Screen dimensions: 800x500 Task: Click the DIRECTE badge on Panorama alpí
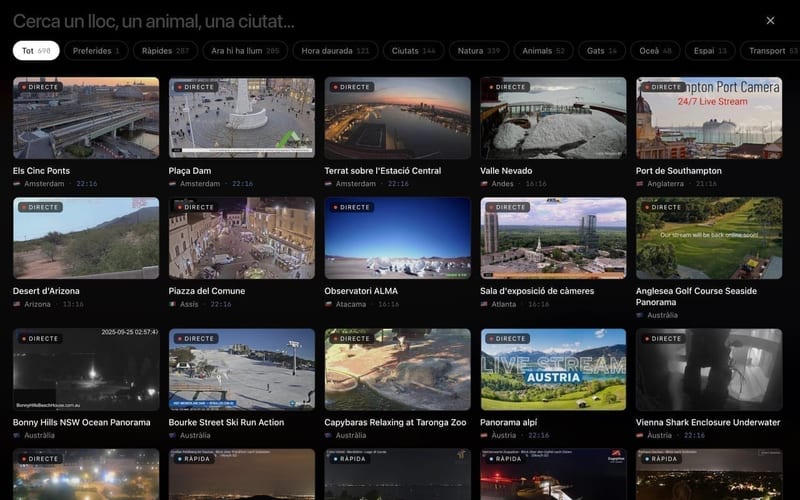(507, 339)
